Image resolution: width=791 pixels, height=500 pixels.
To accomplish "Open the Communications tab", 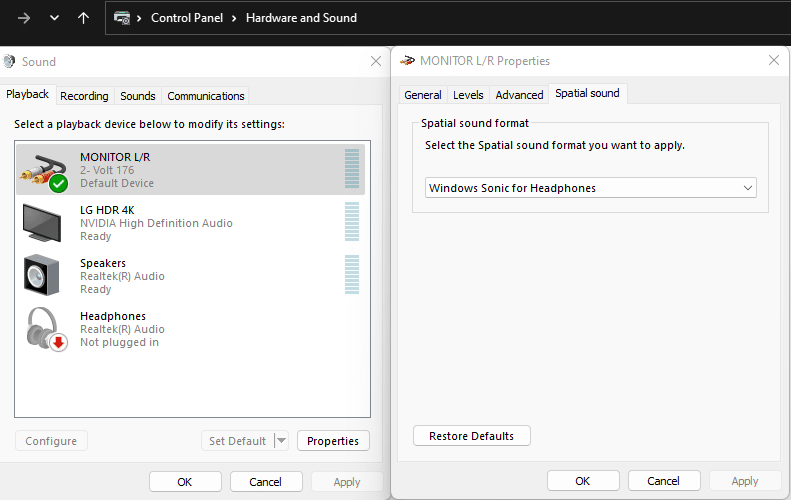I will (205, 96).
